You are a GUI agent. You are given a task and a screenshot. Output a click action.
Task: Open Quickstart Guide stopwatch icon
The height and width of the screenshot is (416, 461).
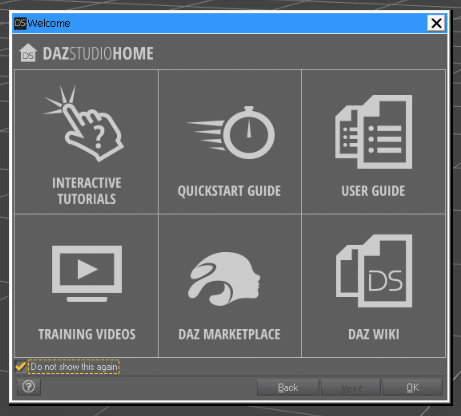pos(230,133)
